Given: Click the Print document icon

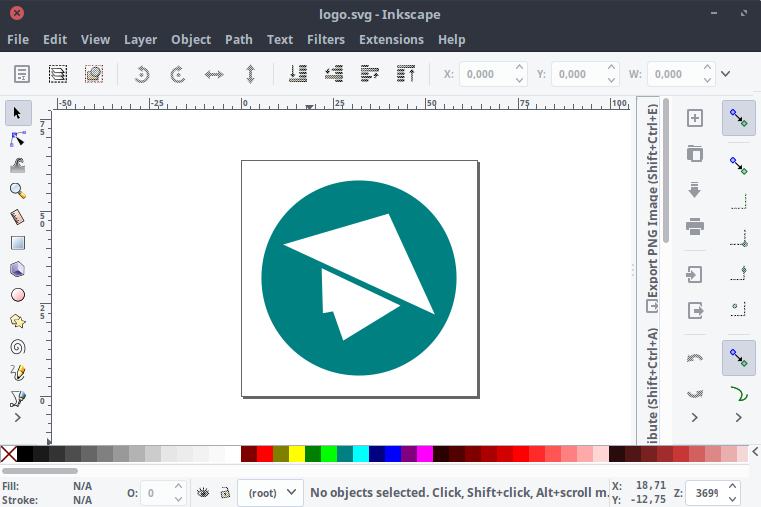Looking at the screenshot, I should [695, 226].
